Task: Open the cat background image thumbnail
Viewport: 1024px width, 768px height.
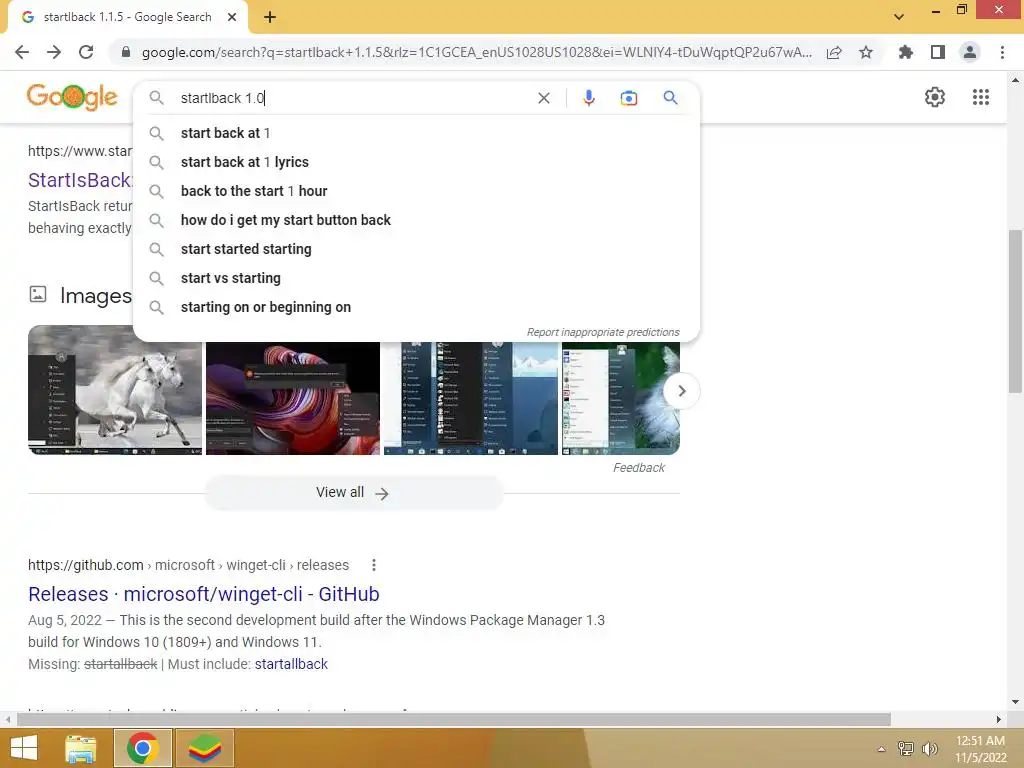Action: click(x=620, y=398)
